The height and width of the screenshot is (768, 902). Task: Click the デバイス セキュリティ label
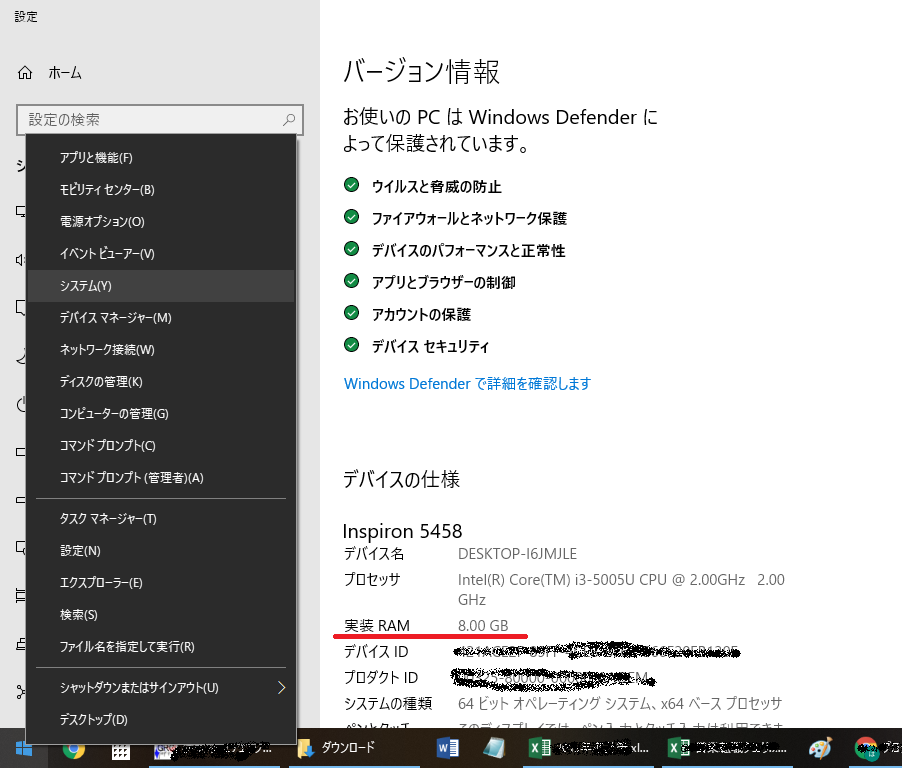click(x=430, y=346)
